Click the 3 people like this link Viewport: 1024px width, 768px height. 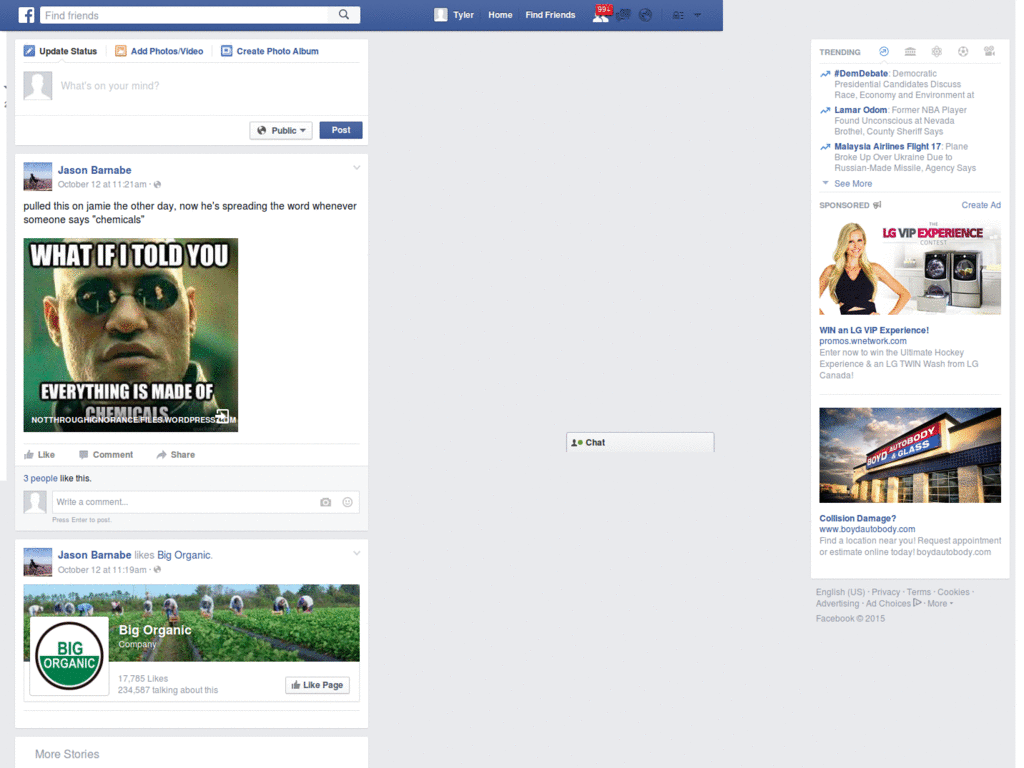click(x=40, y=478)
